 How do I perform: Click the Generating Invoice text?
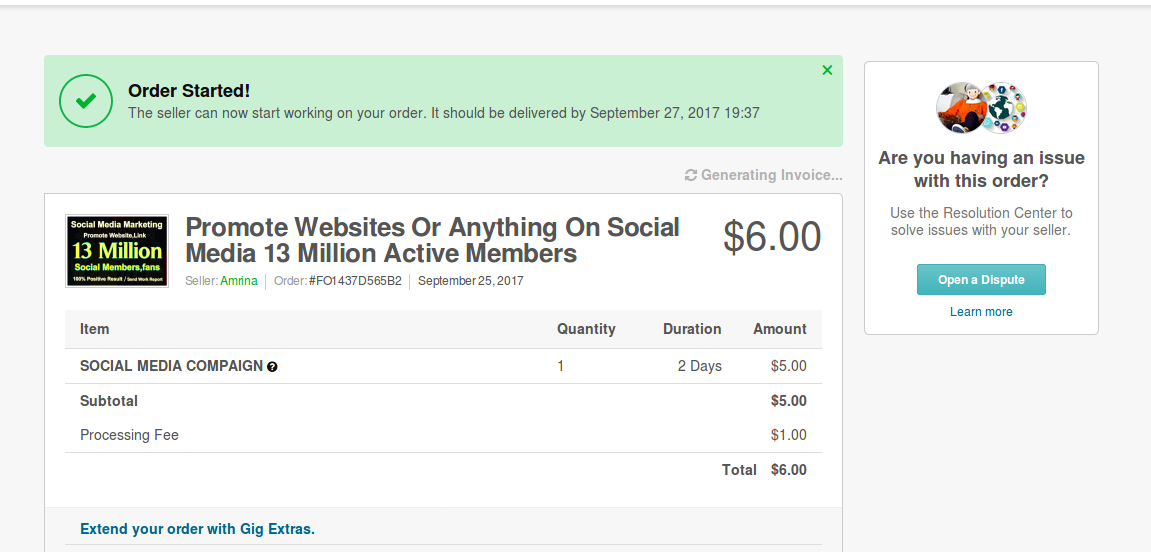click(771, 175)
